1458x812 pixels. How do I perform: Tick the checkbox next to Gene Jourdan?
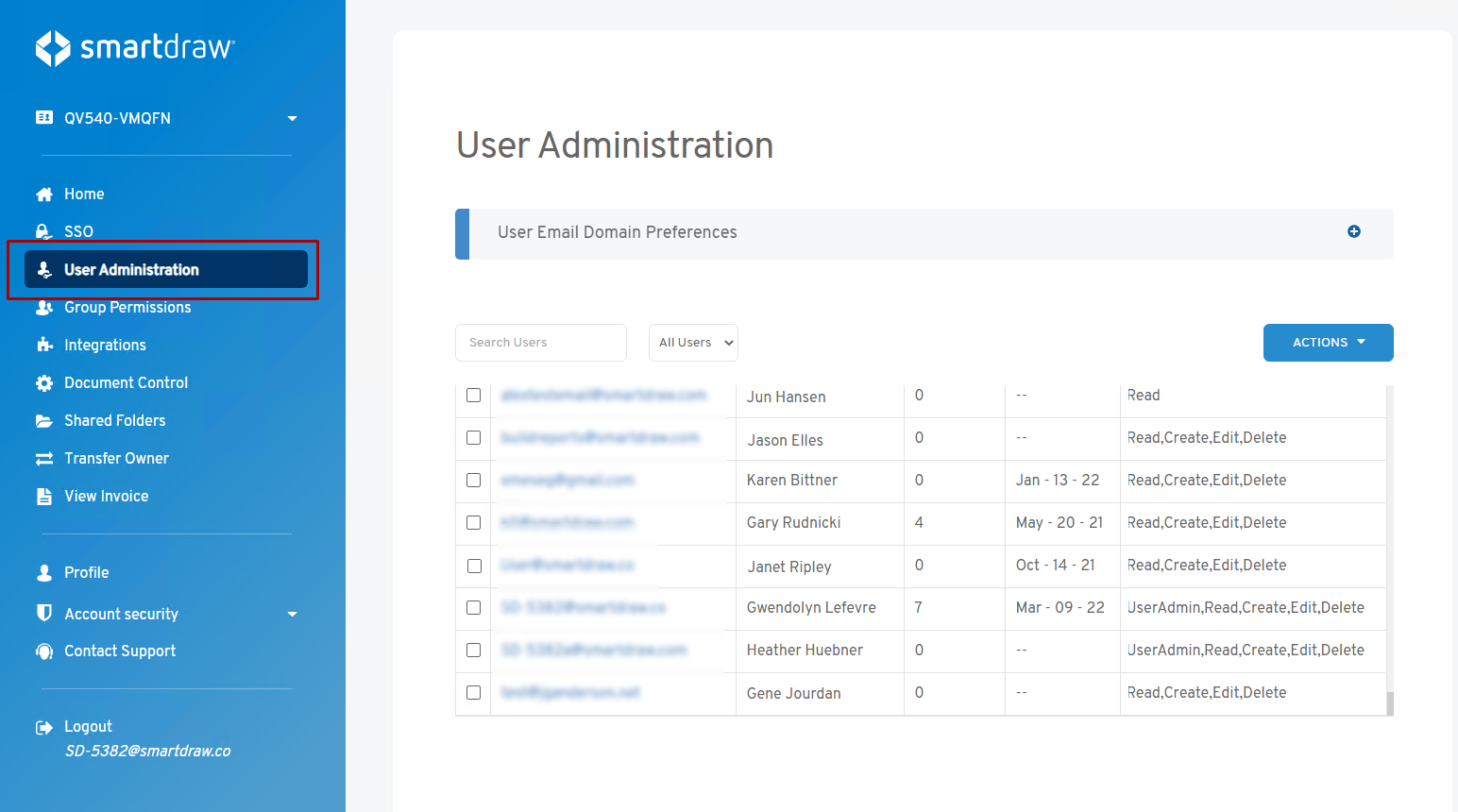point(474,692)
